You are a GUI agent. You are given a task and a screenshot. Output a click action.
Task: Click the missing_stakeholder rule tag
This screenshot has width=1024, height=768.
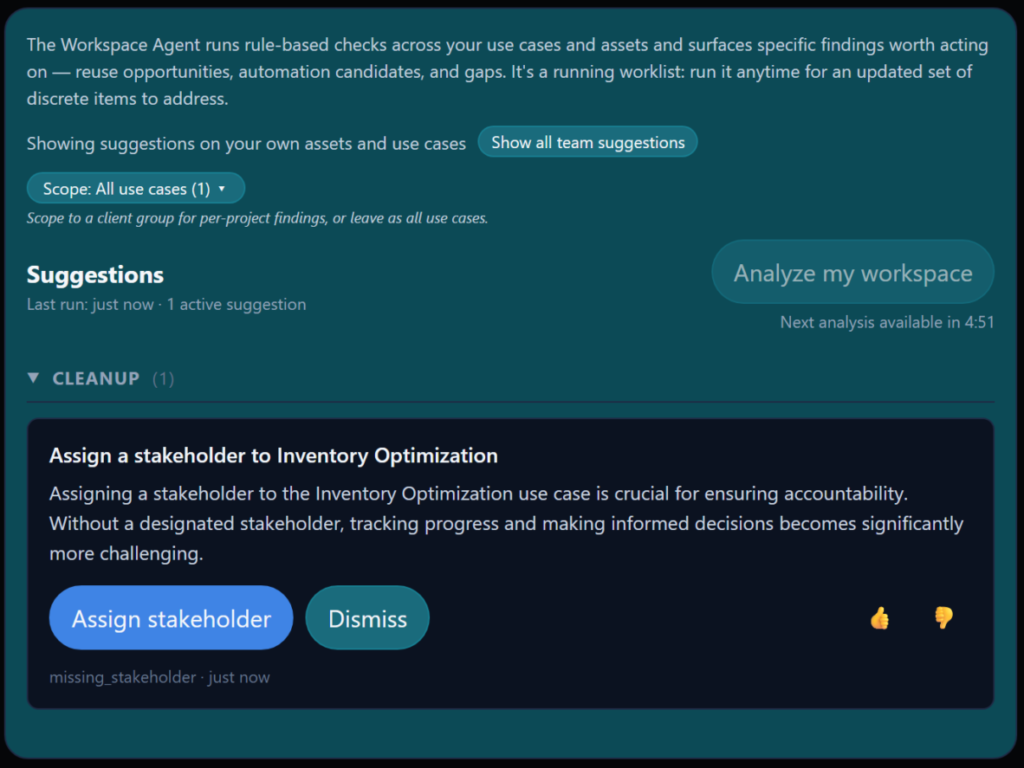[123, 677]
